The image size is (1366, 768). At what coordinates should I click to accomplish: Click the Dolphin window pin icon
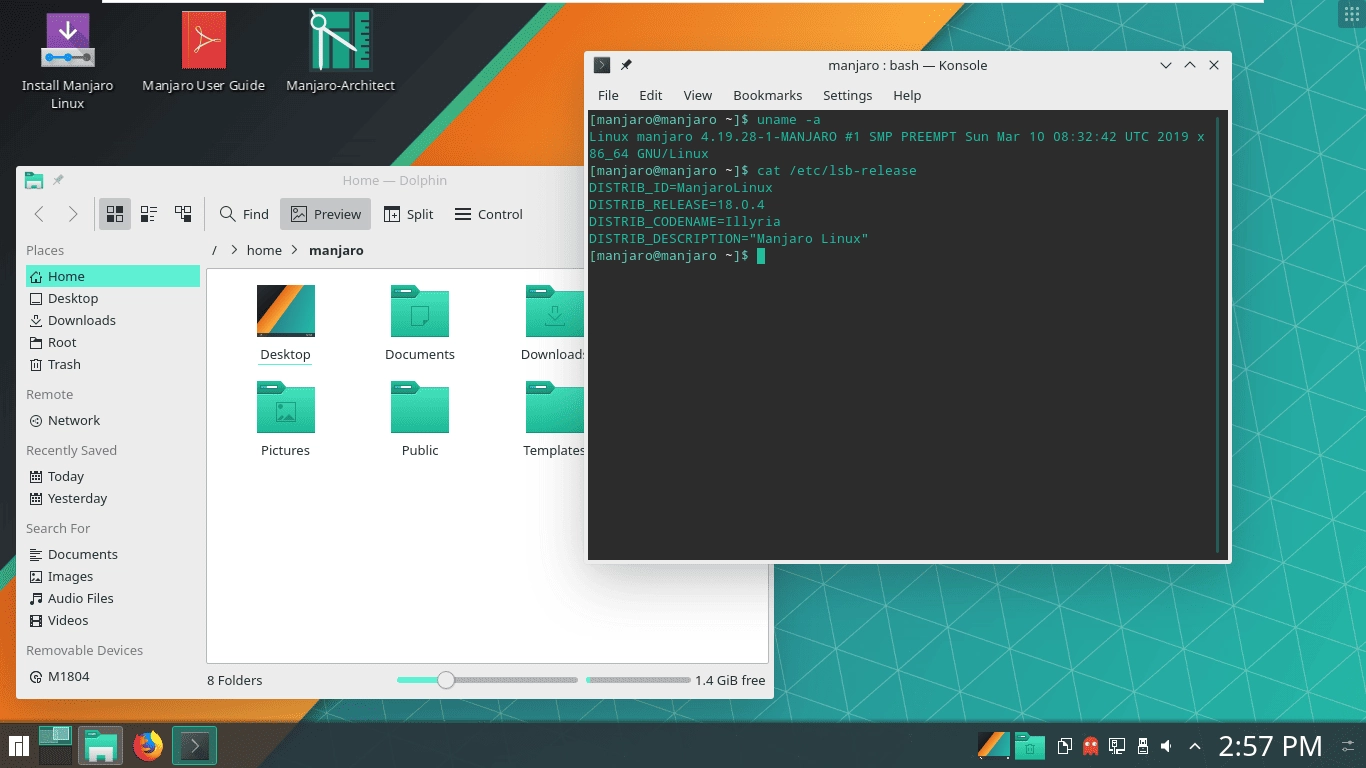pos(58,181)
